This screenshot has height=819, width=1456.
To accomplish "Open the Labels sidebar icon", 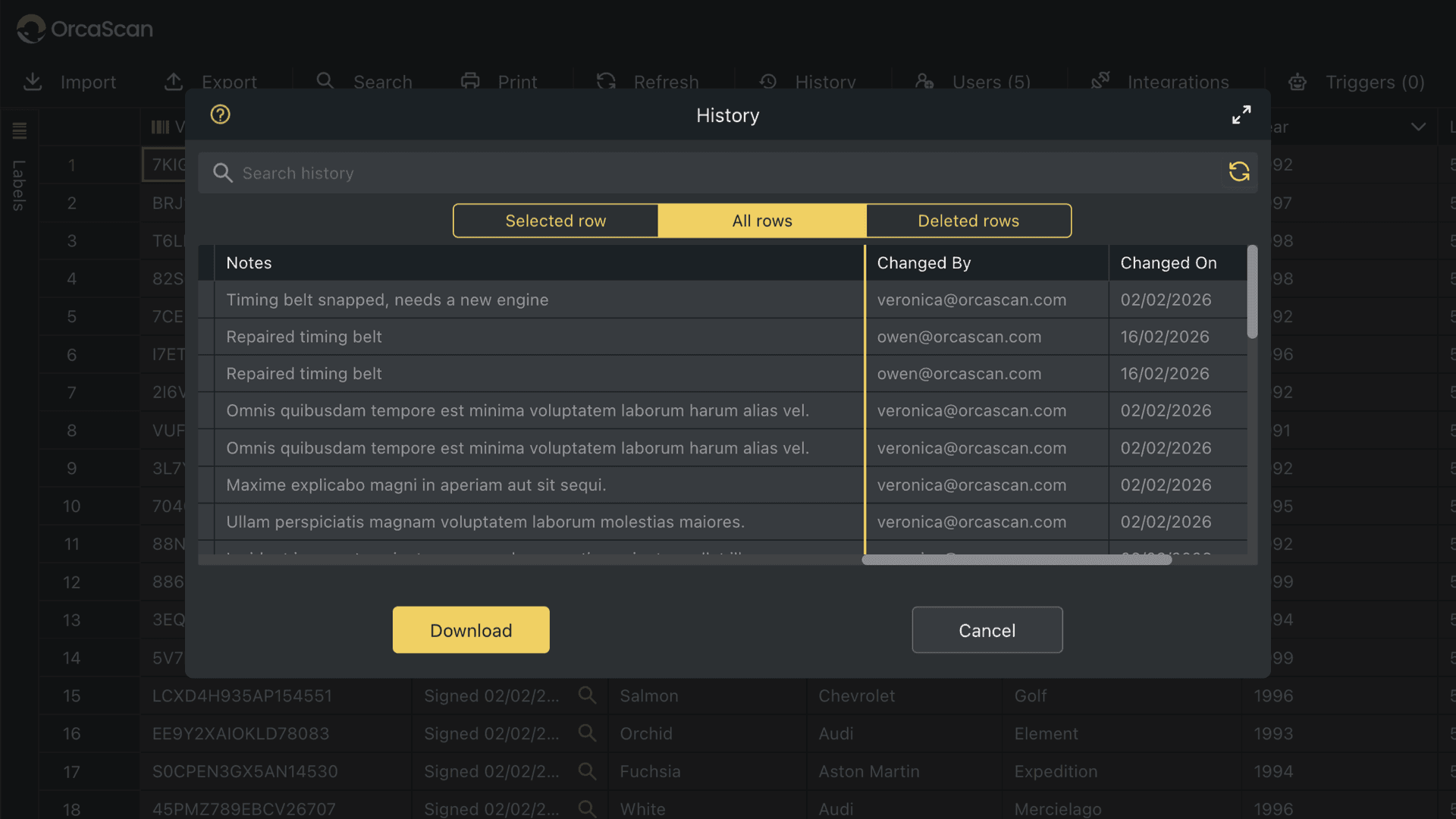I will pos(20,130).
